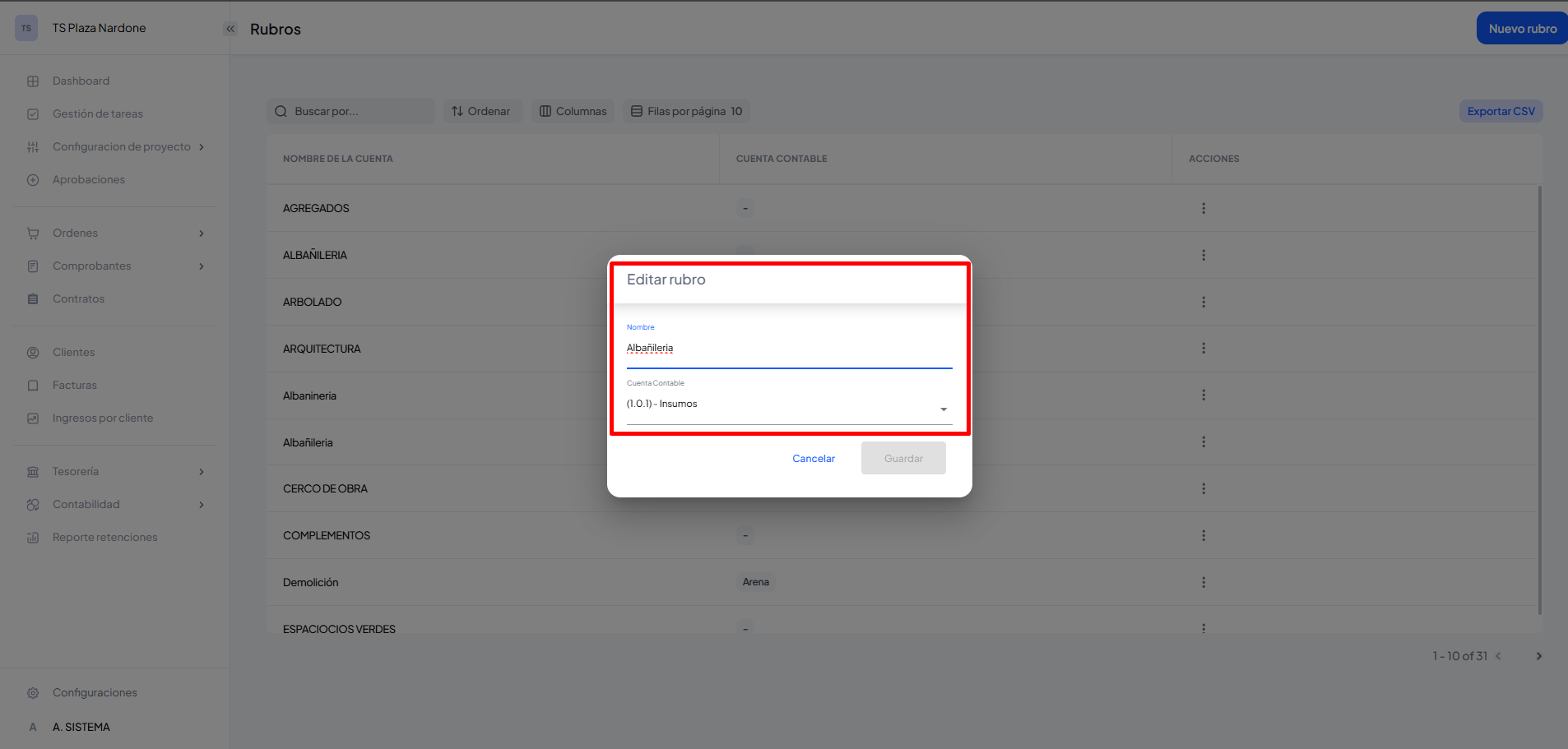Click the Dashboard grid icon

coord(33,81)
